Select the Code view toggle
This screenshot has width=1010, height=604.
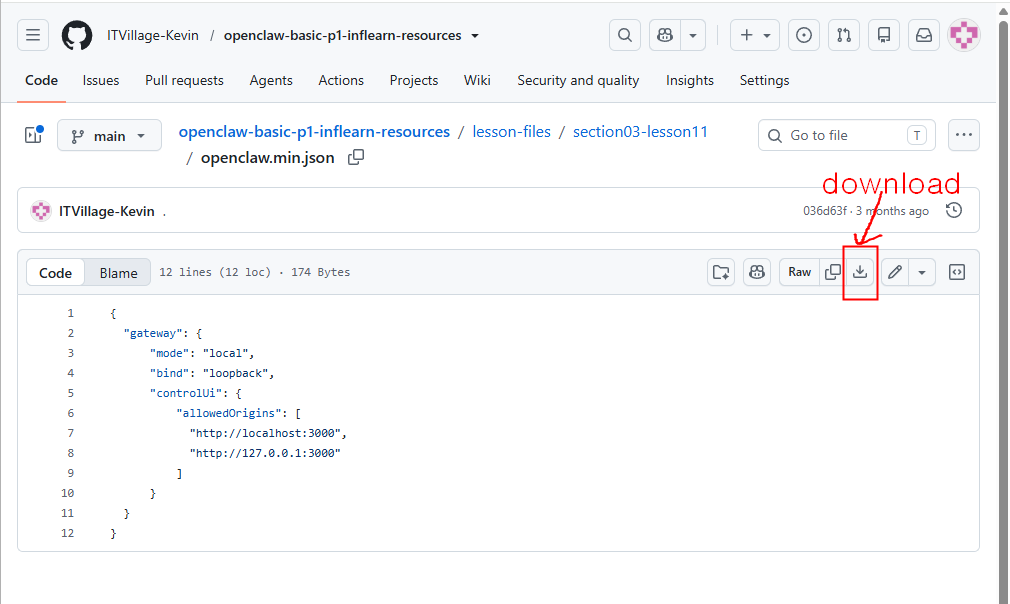pos(55,272)
